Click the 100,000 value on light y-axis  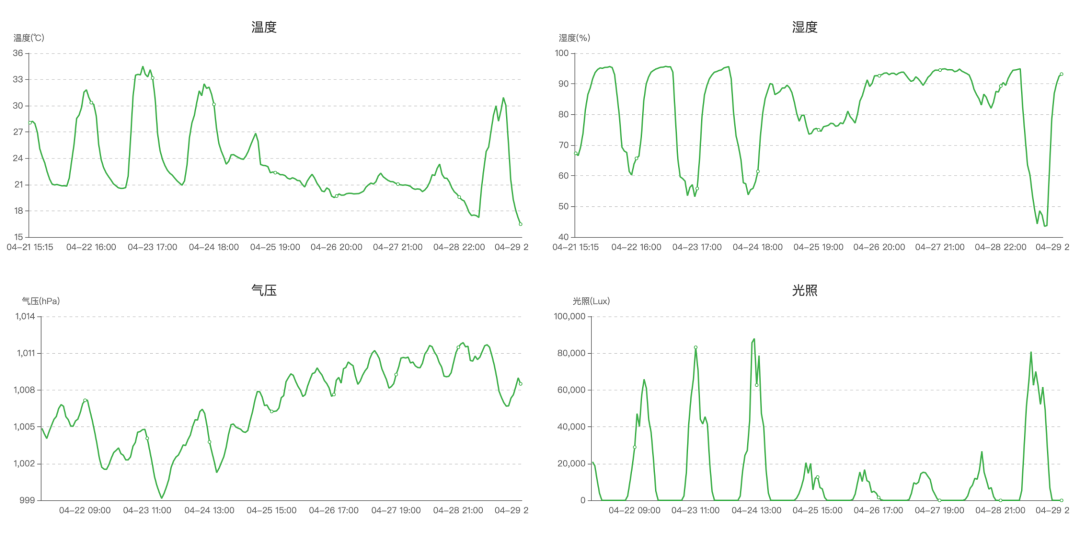[567, 317]
